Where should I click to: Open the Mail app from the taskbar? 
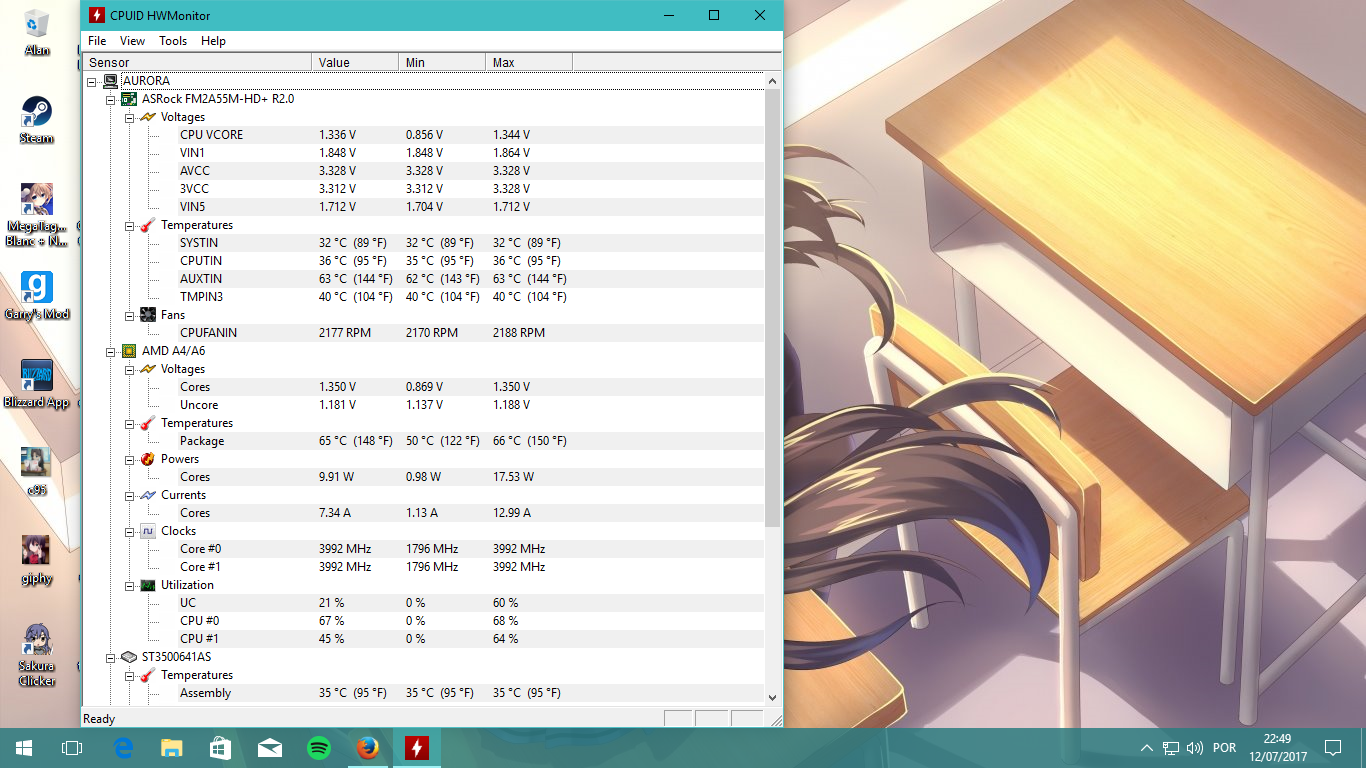pyautogui.click(x=270, y=748)
